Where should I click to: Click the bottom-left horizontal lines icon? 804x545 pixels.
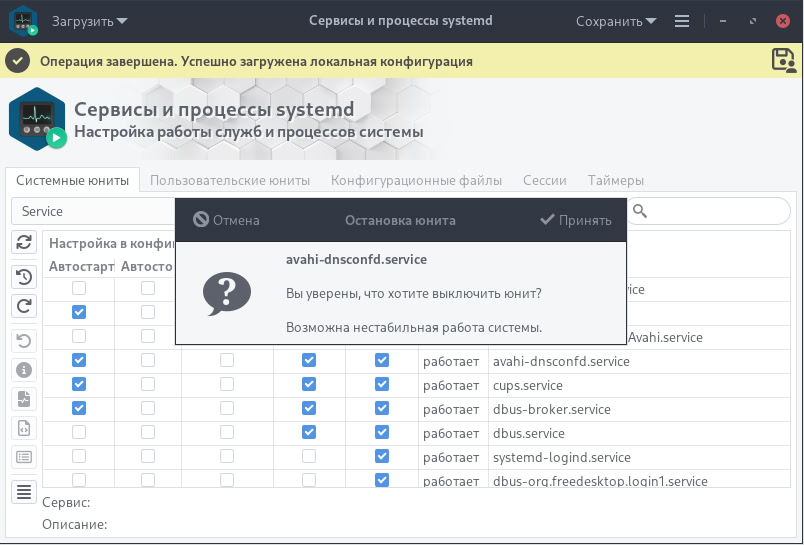click(24, 491)
